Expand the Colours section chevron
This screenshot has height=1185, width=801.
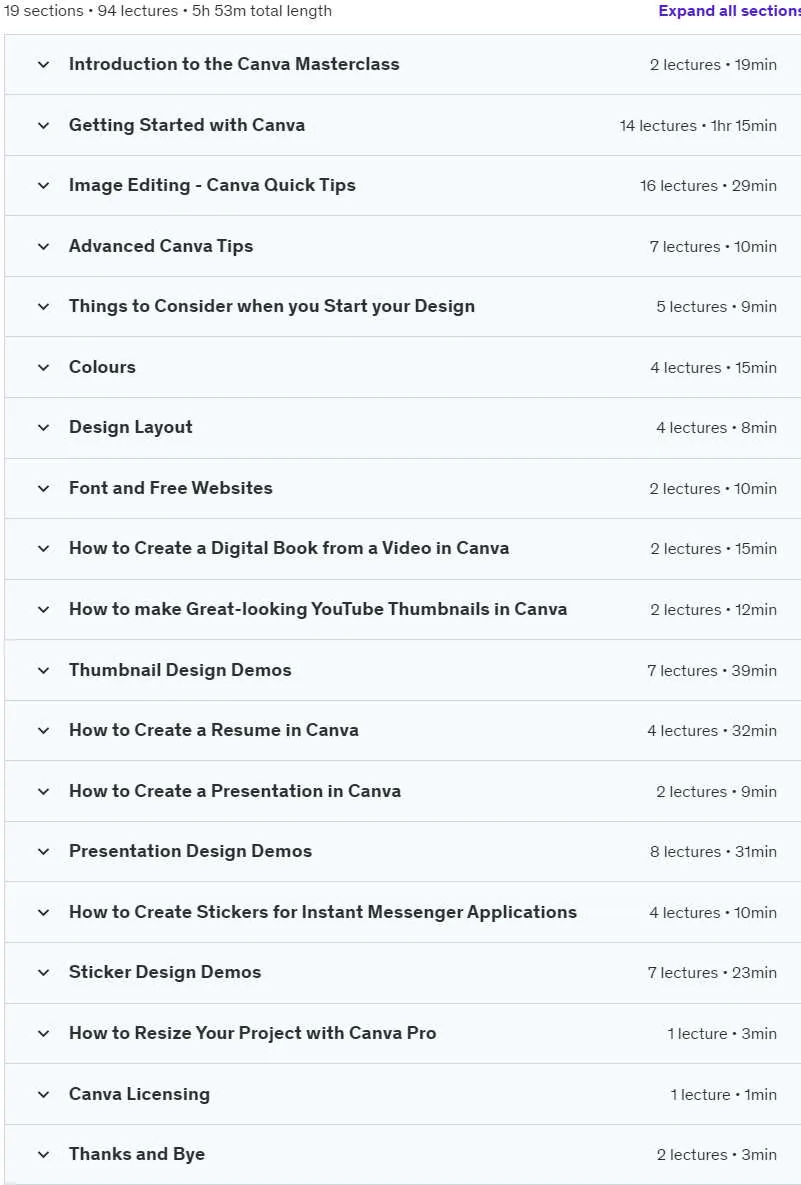click(44, 367)
